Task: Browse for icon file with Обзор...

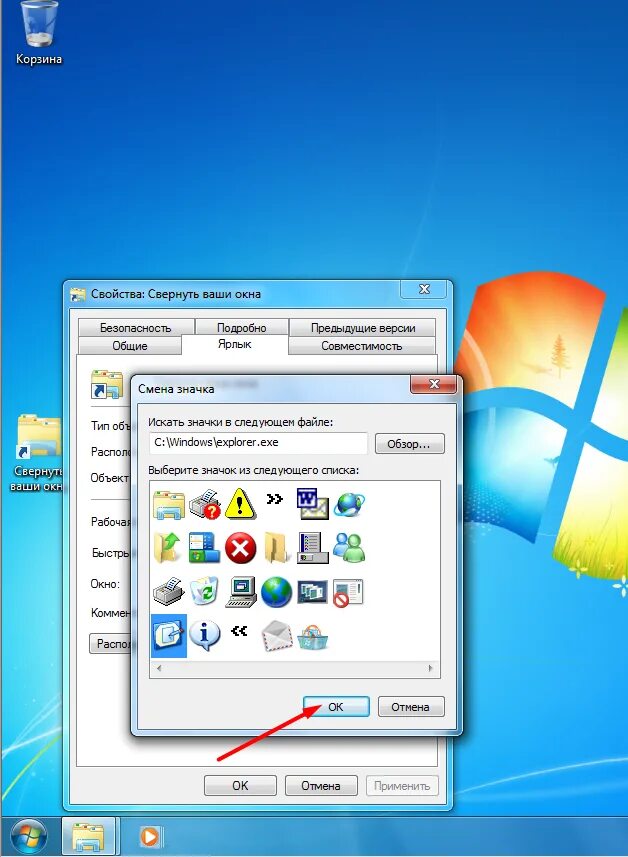Action: pos(409,444)
